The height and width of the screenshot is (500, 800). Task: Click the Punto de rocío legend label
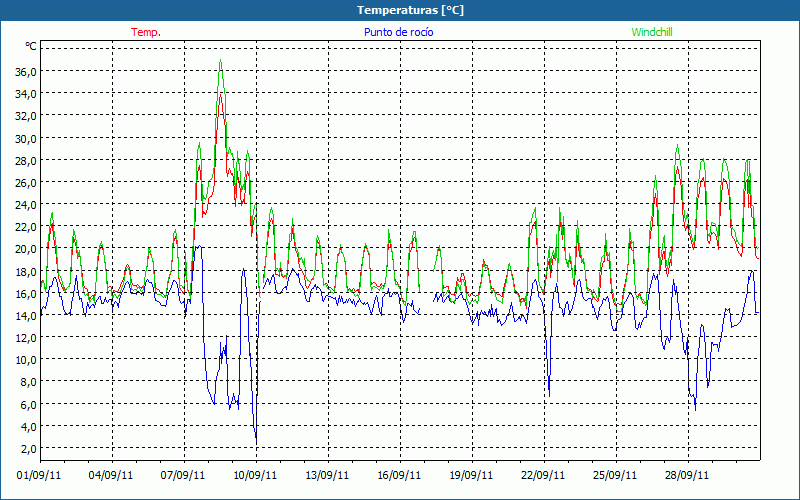point(398,32)
